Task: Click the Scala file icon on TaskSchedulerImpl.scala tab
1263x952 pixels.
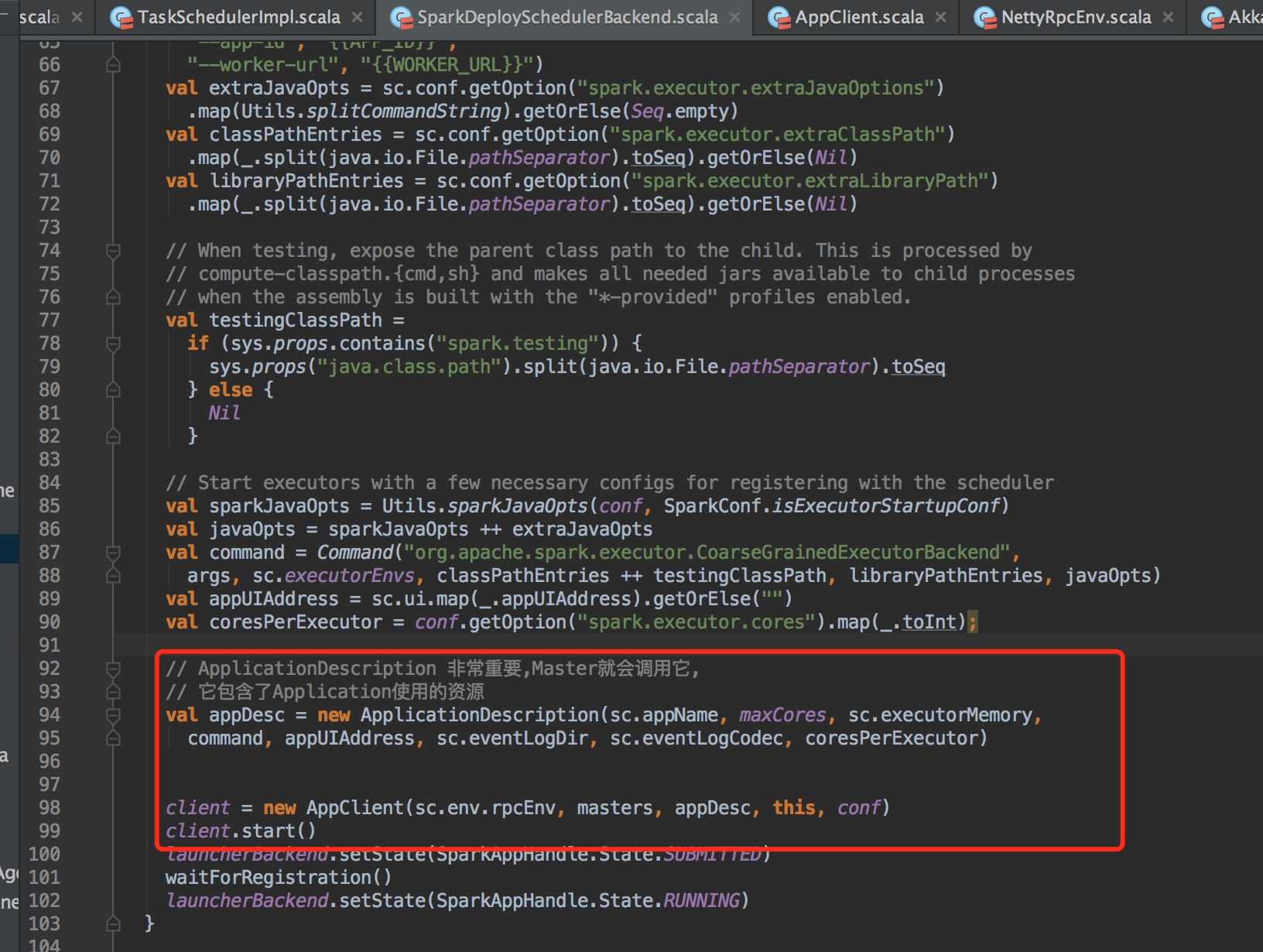Action: [x=122, y=17]
